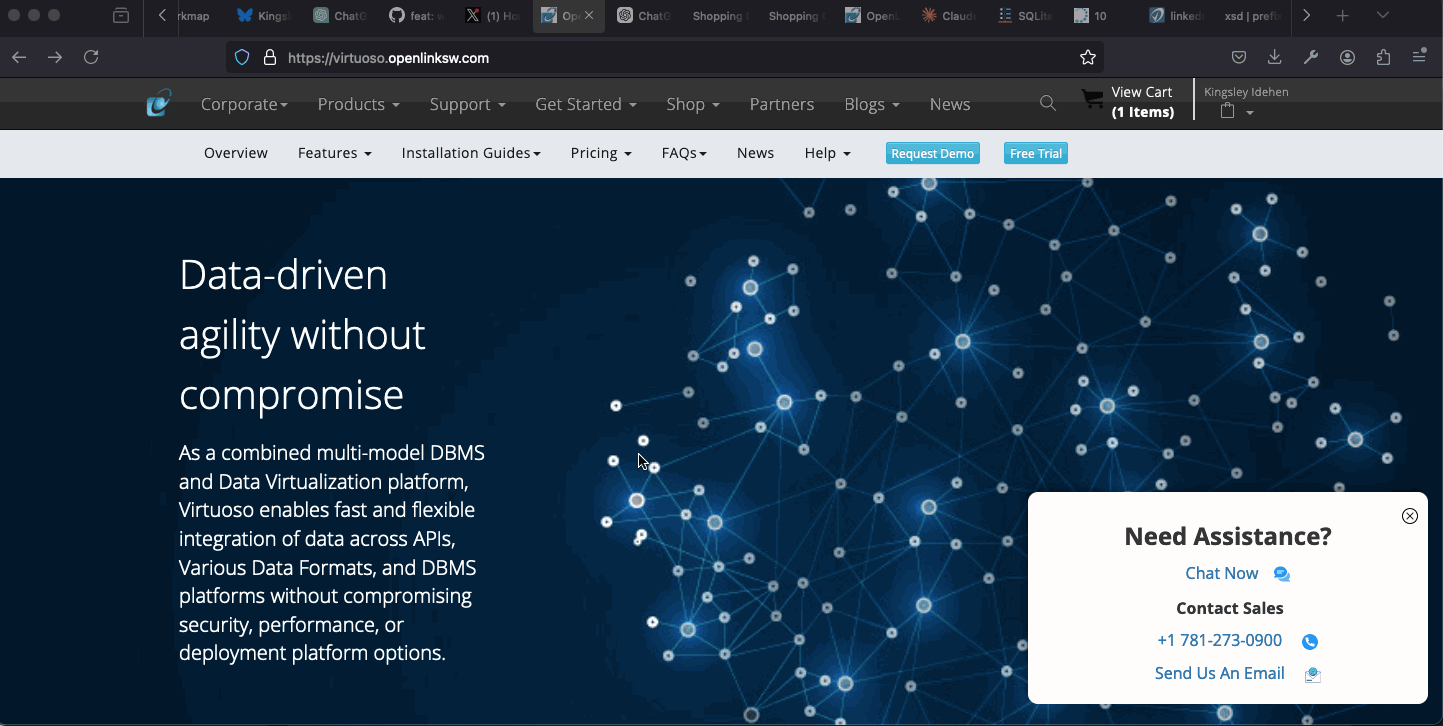
Task: Expand the Help submenu
Action: [x=828, y=153]
